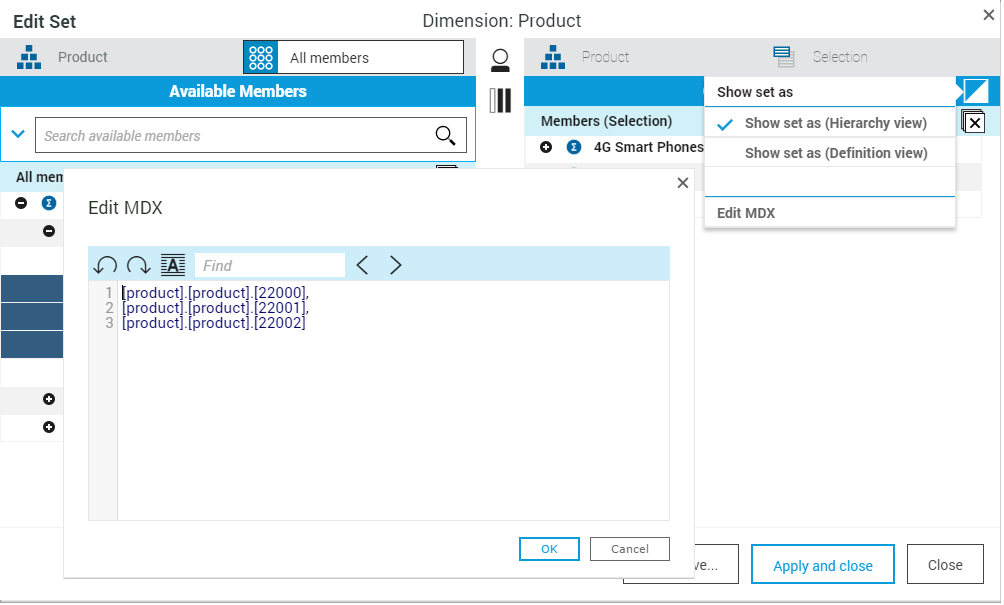
Task: Focus the Find field in MDX editor
Action: (270, 265)
